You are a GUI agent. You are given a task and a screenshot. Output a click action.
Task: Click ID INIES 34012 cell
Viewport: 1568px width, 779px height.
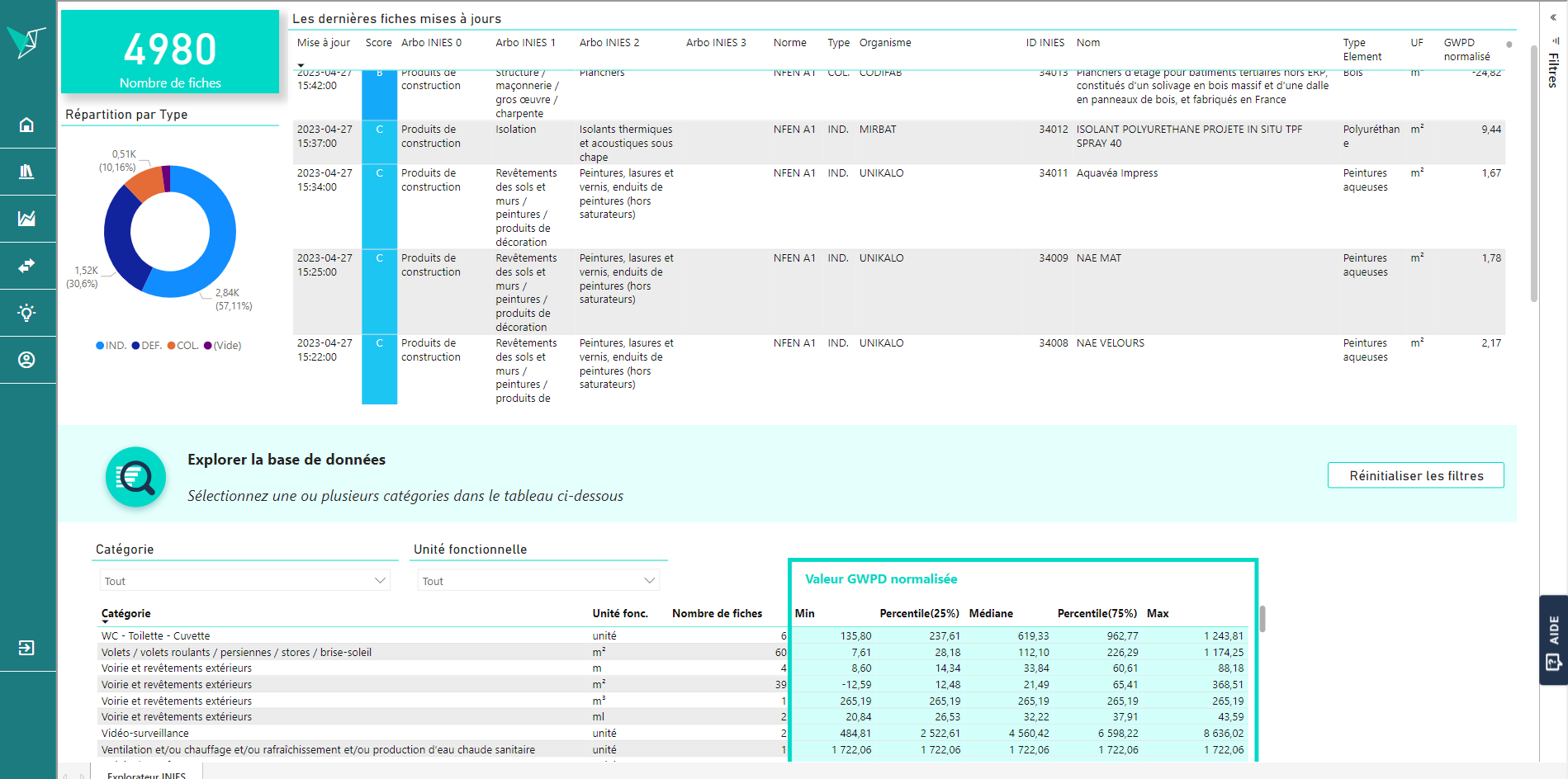click(x=1053, y=130)
